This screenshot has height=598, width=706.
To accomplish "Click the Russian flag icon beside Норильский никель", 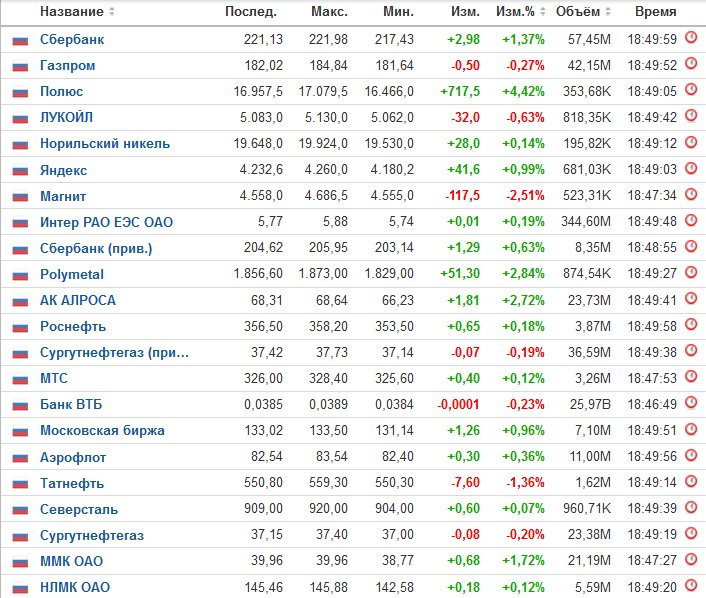I will (20, 145).
